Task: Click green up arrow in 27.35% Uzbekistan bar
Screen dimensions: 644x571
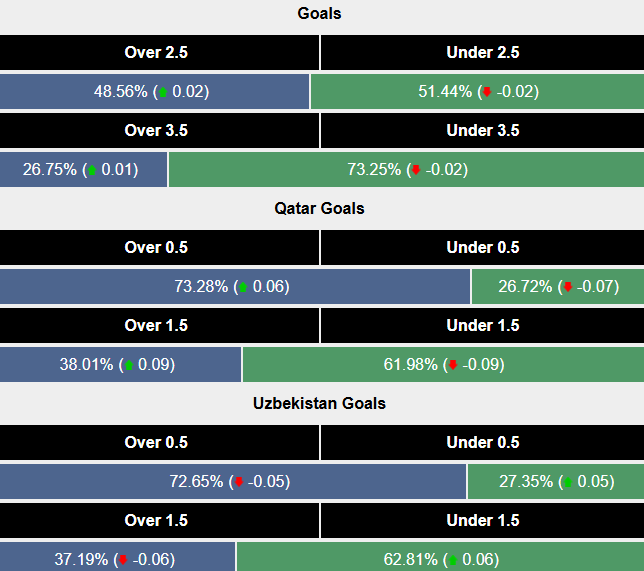Action: click(567, 482)
